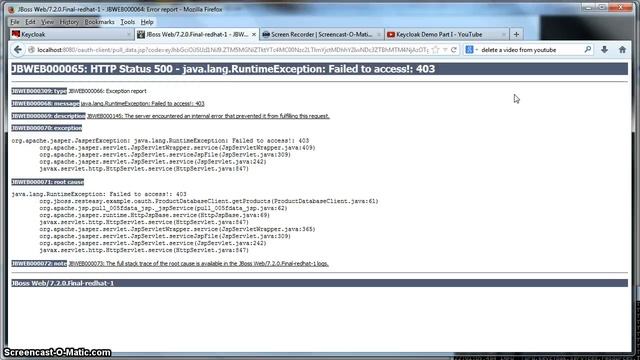Click the JspServletWrapper.java:409 stack line
The width and height of the screenshot is (640, 360).
[x=177, y=148]
